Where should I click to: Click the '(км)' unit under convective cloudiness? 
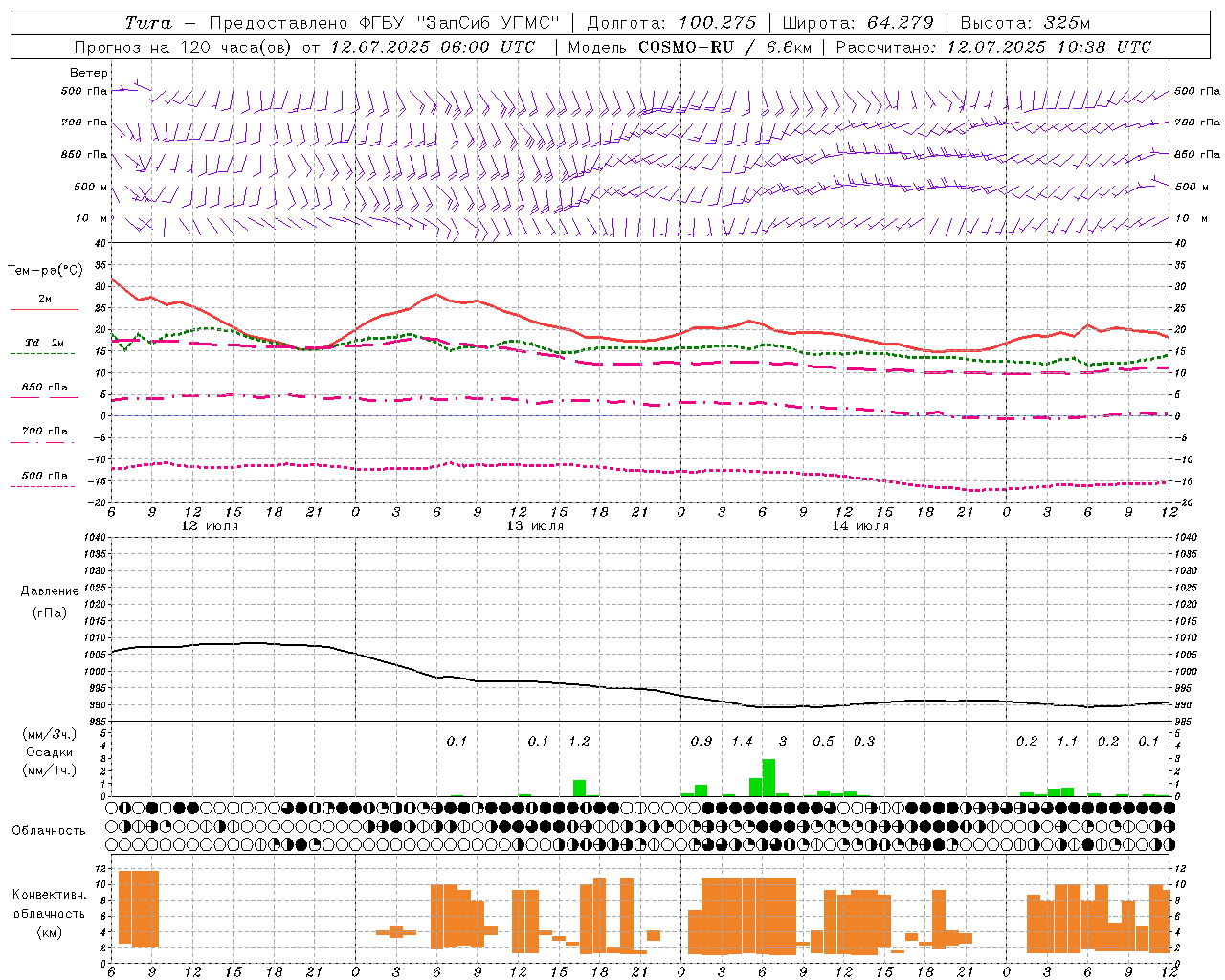point(49,932)
